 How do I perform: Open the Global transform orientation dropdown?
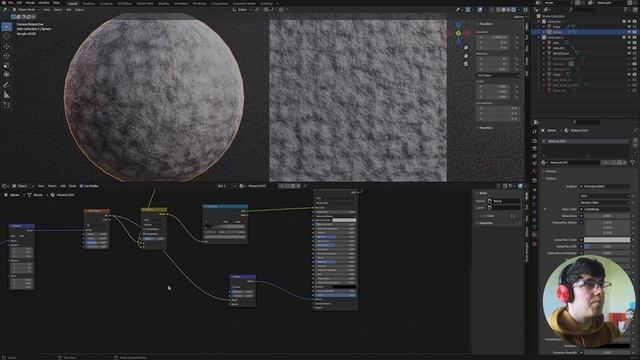pos(242,9)
